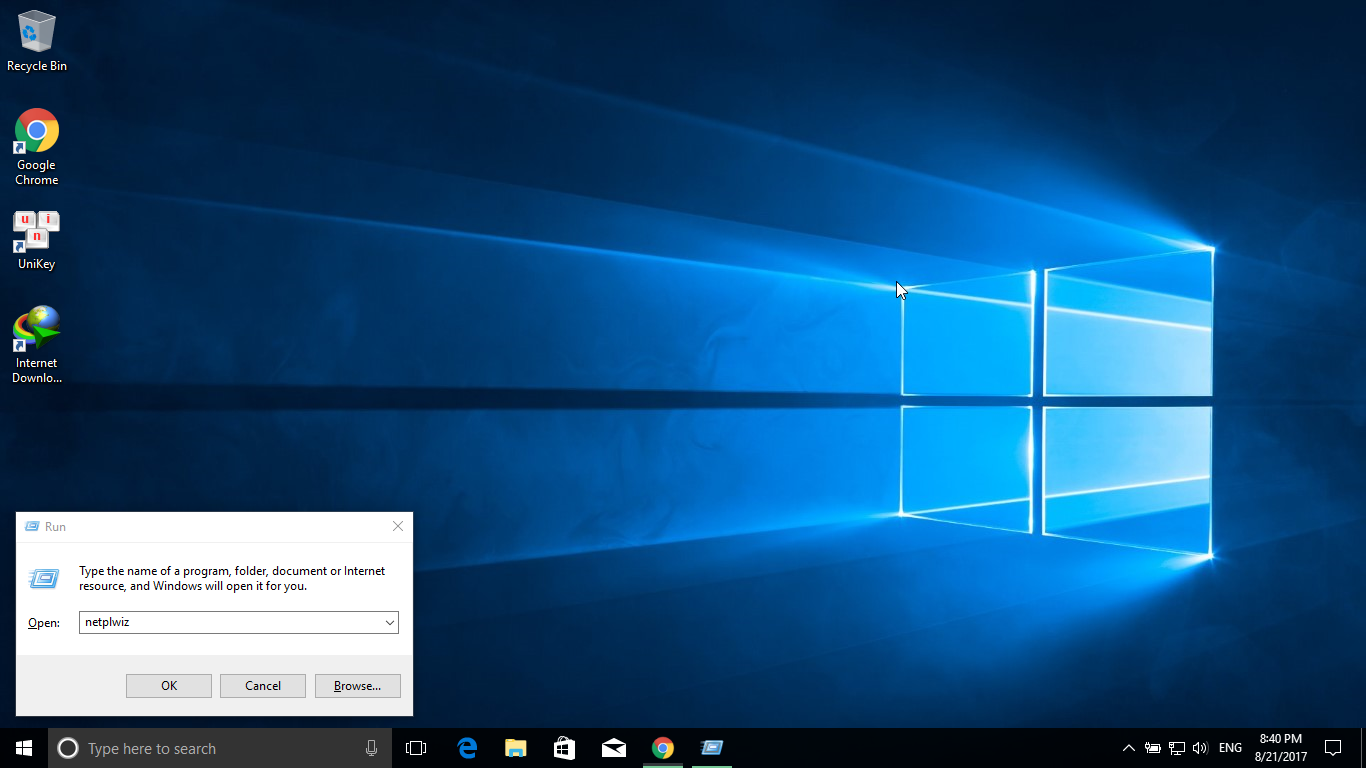The width and height of the screenshot is (1366, 768).
Task: Click the Task View button
Action: click(x=416, y=748)
